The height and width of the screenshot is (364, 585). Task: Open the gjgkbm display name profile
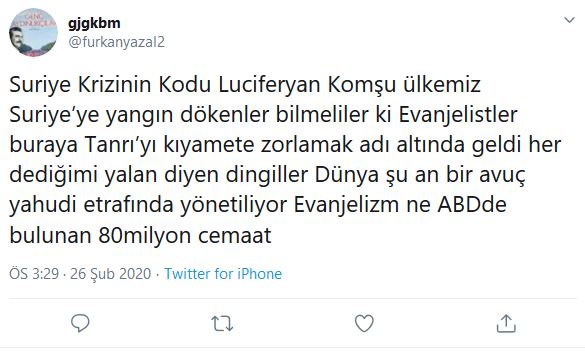pos(94,23)
